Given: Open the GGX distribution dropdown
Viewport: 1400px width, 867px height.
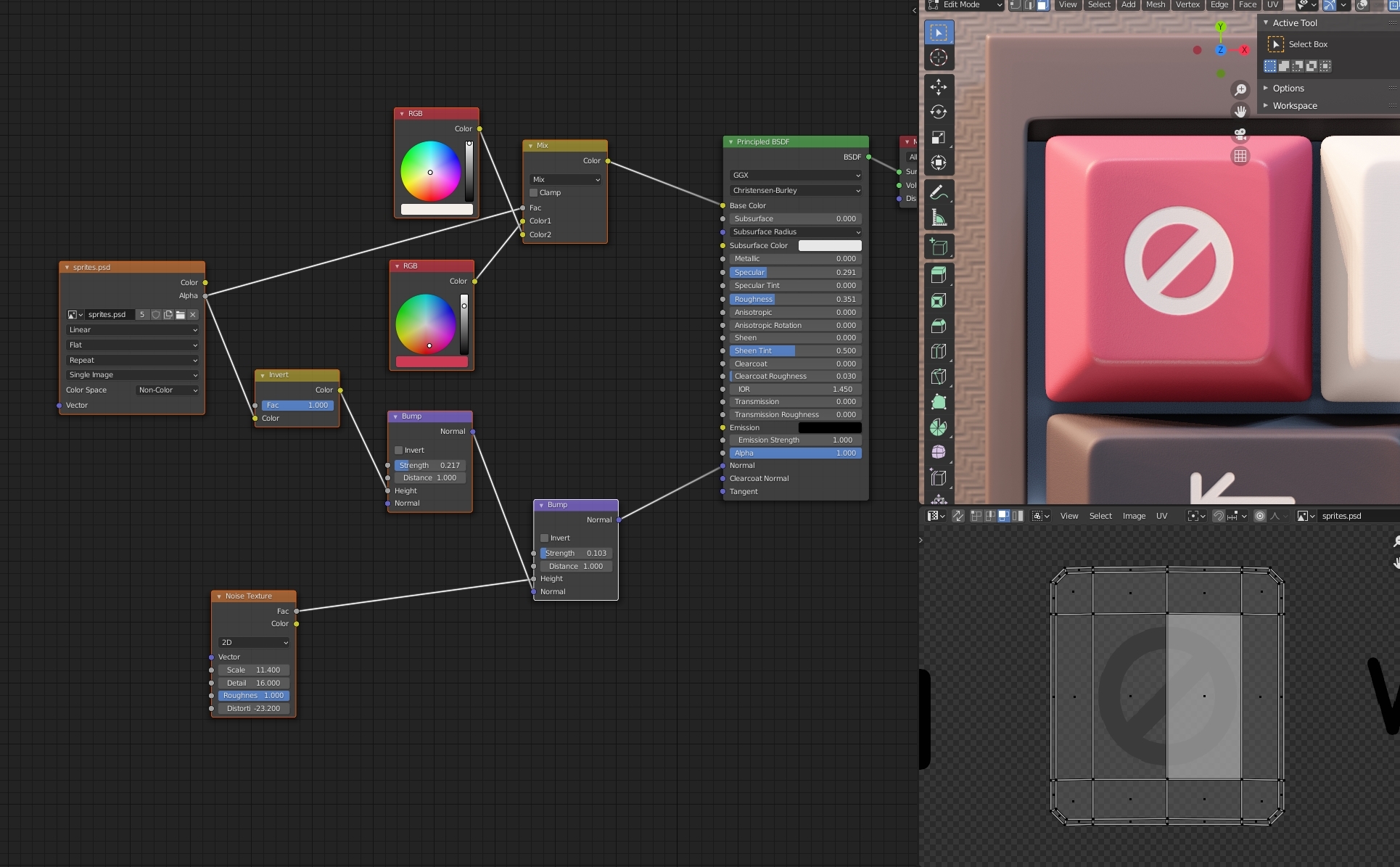Looking at the screenshot, I should point(795,176).
